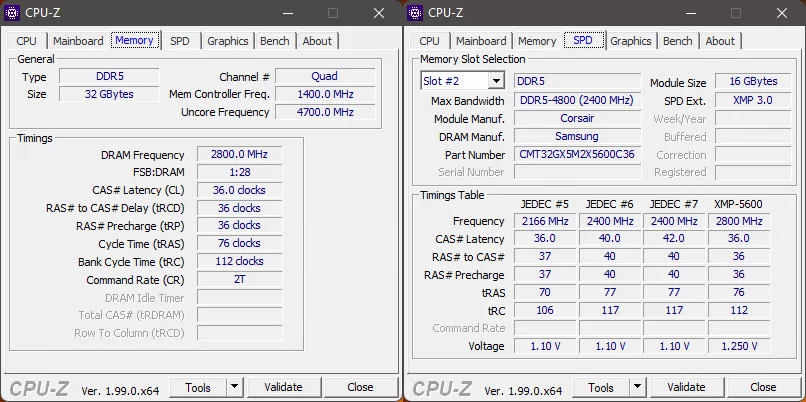Open the CPU tab in left window

pyautogui.click(x=26, y=41)
